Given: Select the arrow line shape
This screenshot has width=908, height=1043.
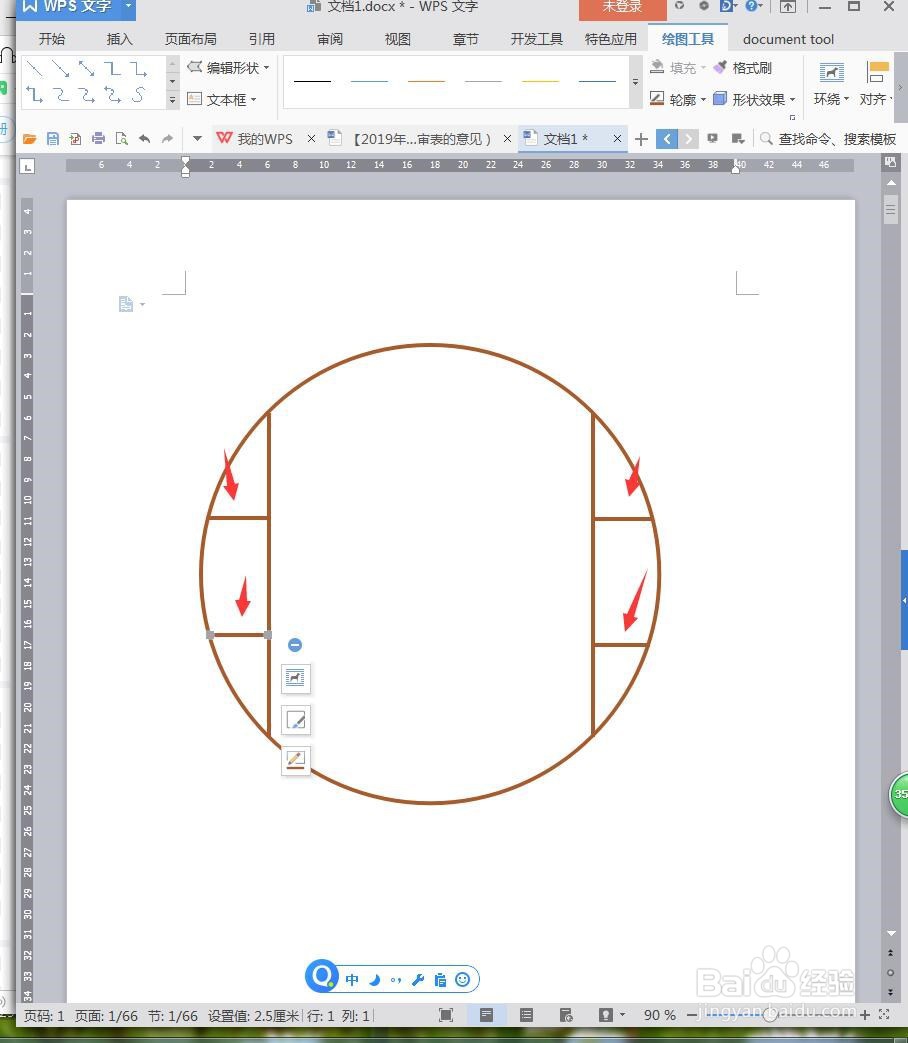Looking at the screenshot, I should tap(61, 68).
